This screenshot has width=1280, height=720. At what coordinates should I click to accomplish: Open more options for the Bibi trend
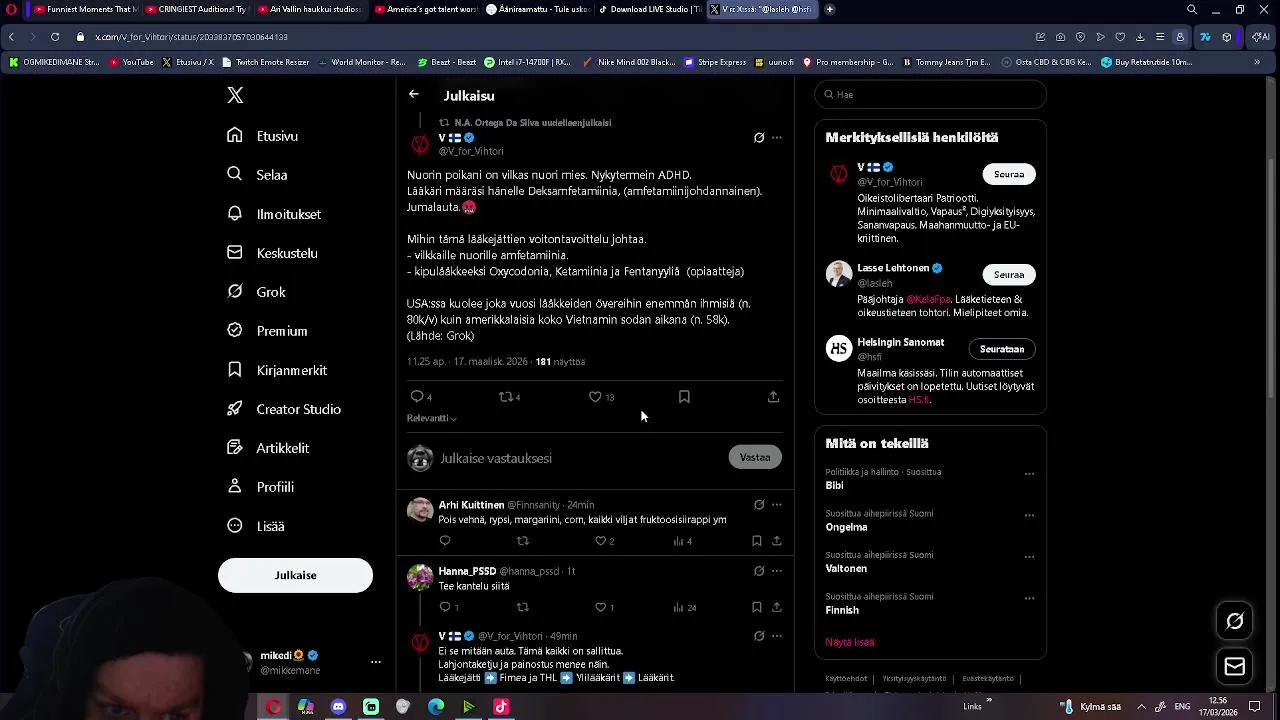coord(1029,474)
